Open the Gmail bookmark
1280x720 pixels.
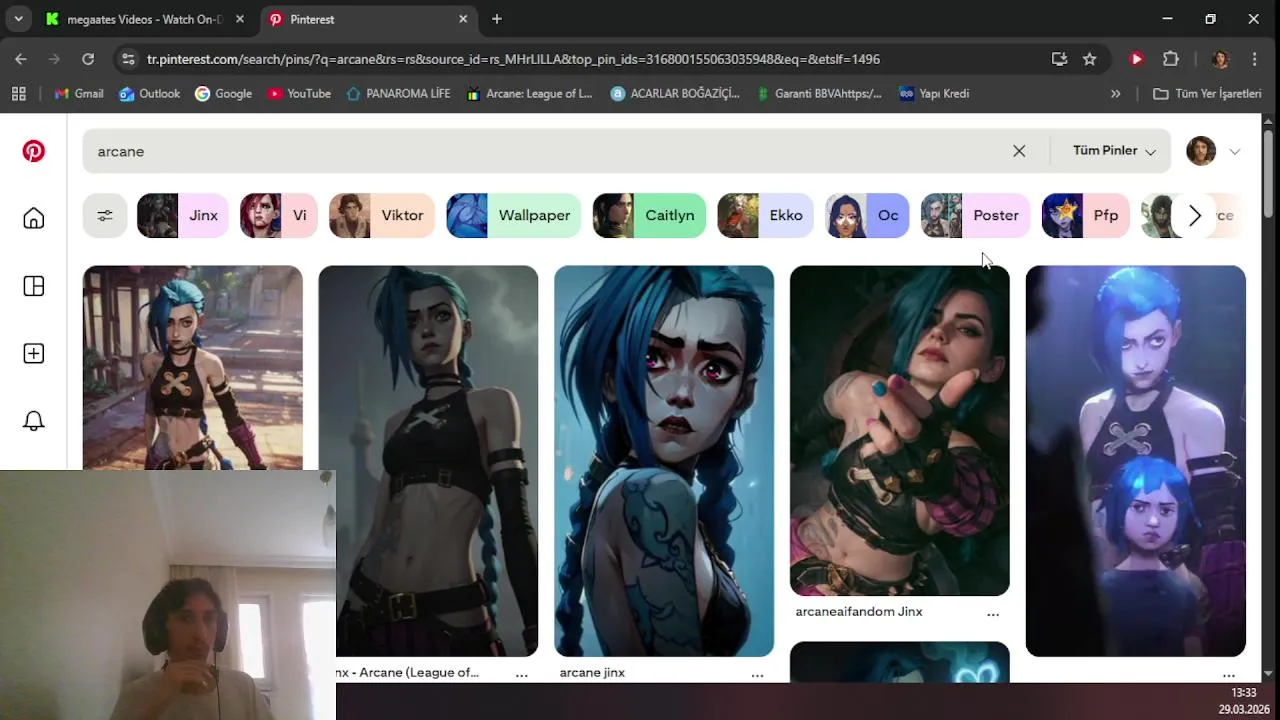tap(79, 93)
